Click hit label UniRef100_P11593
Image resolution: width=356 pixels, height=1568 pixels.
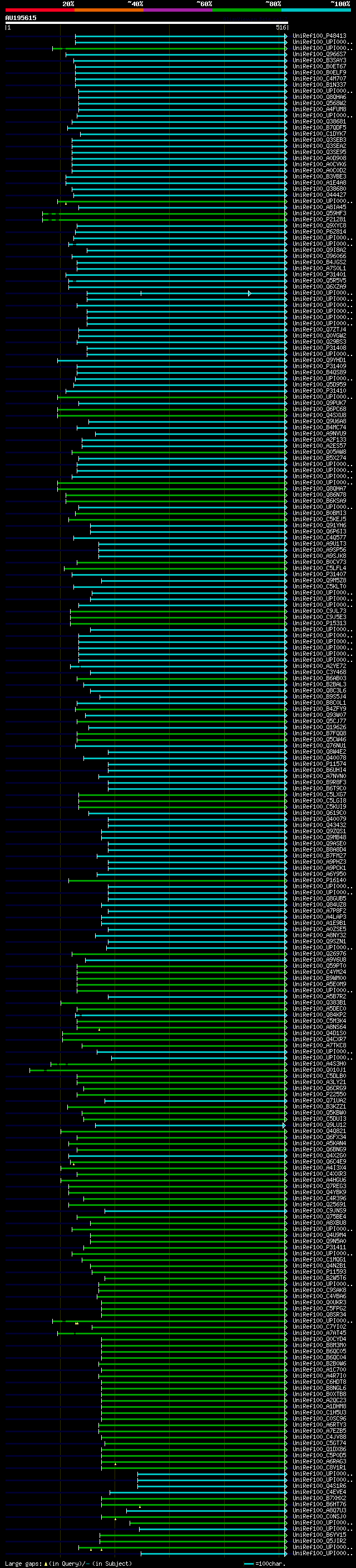pyautogui.click(x=319, y=1272)
